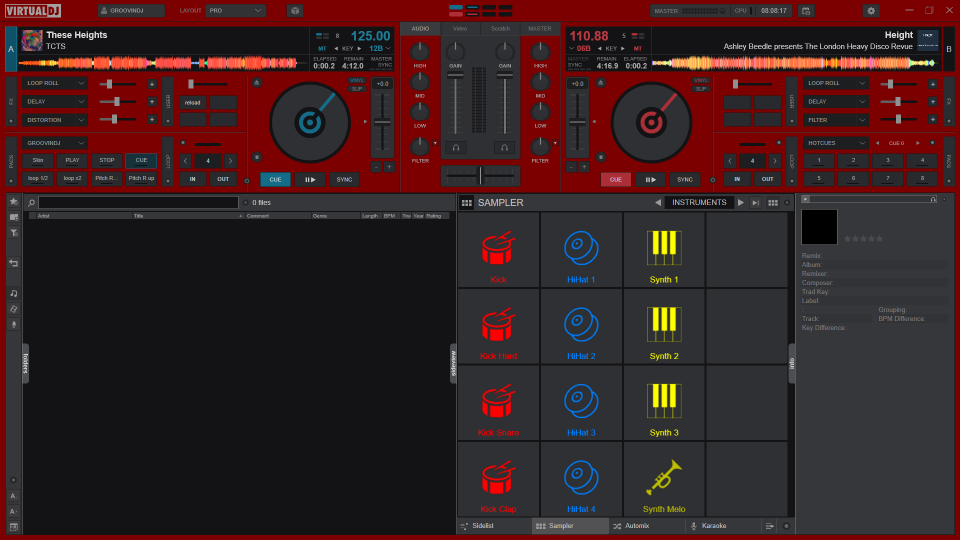
Task: Open favorites star in browser sidebar
Action: 13,201
